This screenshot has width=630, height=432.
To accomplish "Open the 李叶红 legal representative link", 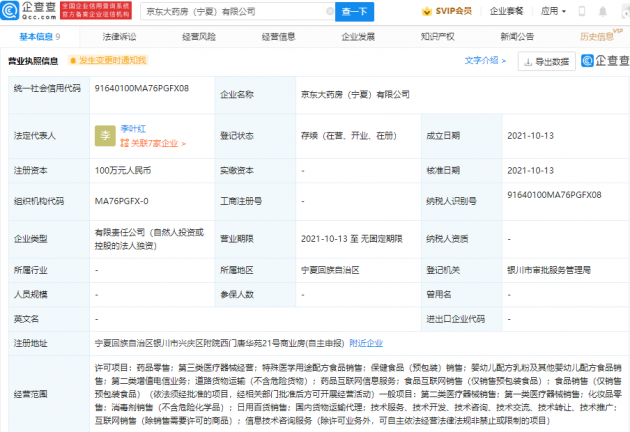I will click(x=135, y=130).
